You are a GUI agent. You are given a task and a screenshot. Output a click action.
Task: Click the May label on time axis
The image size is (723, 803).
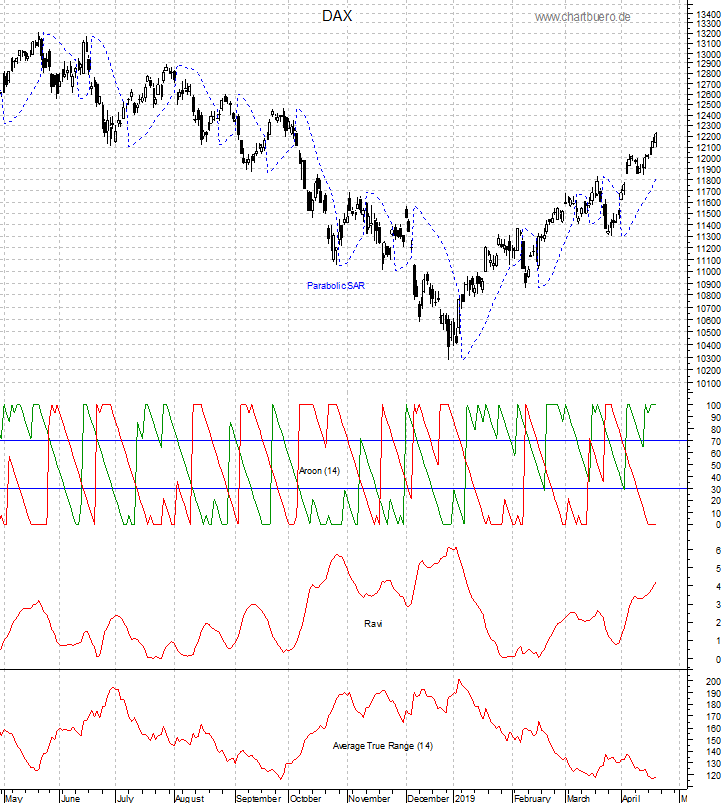pyautogui.click(x=14, y=798)
